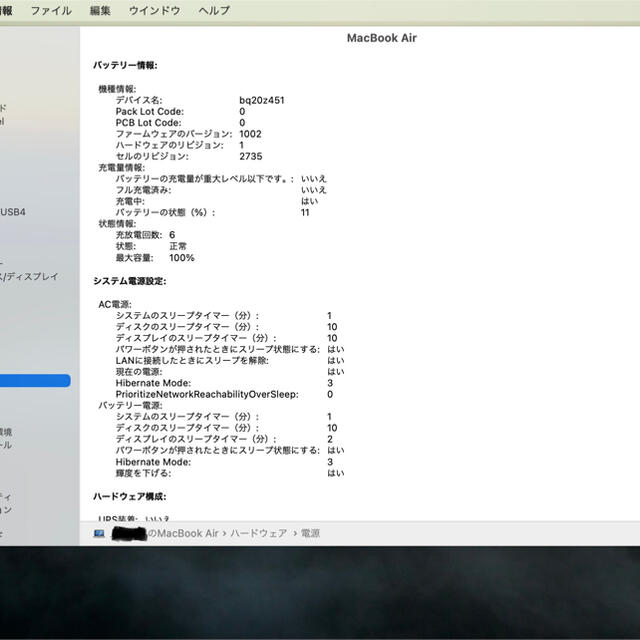Open the ウインドウ menu

pos(154,11)
